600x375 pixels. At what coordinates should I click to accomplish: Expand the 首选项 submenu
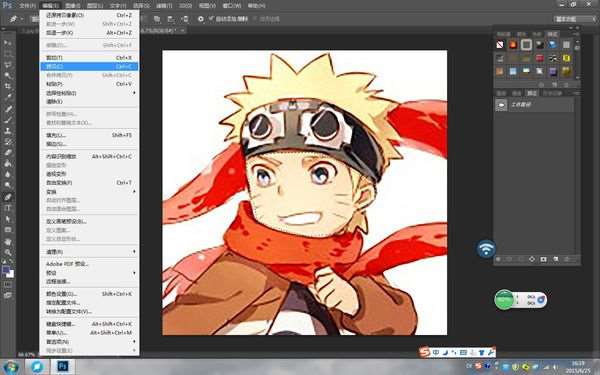pos(134,341)
